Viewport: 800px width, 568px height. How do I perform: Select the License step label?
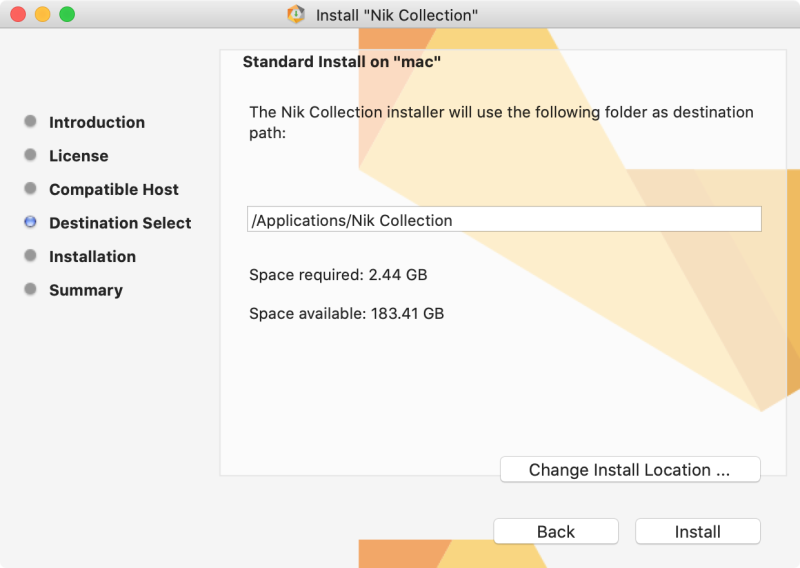click(79, 156)
